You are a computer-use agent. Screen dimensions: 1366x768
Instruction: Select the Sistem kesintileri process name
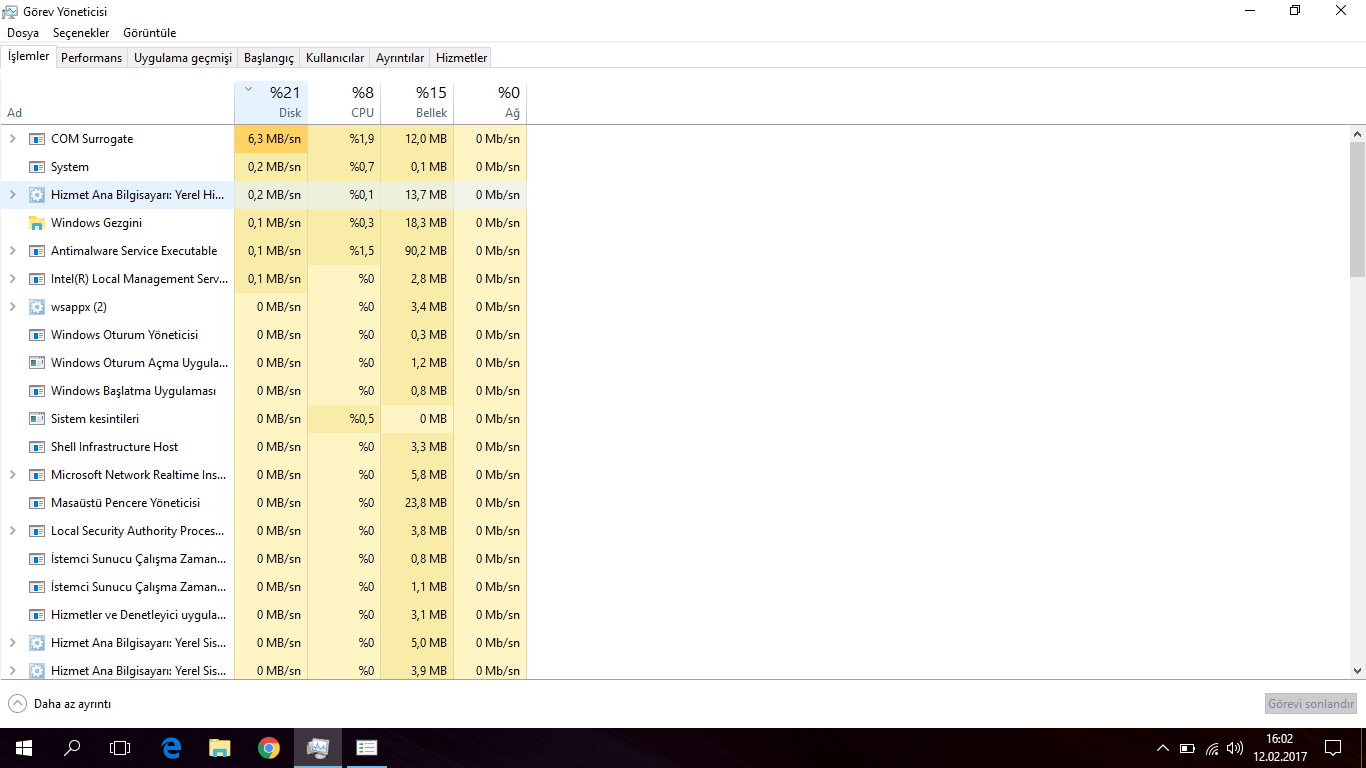pos(95,419)
